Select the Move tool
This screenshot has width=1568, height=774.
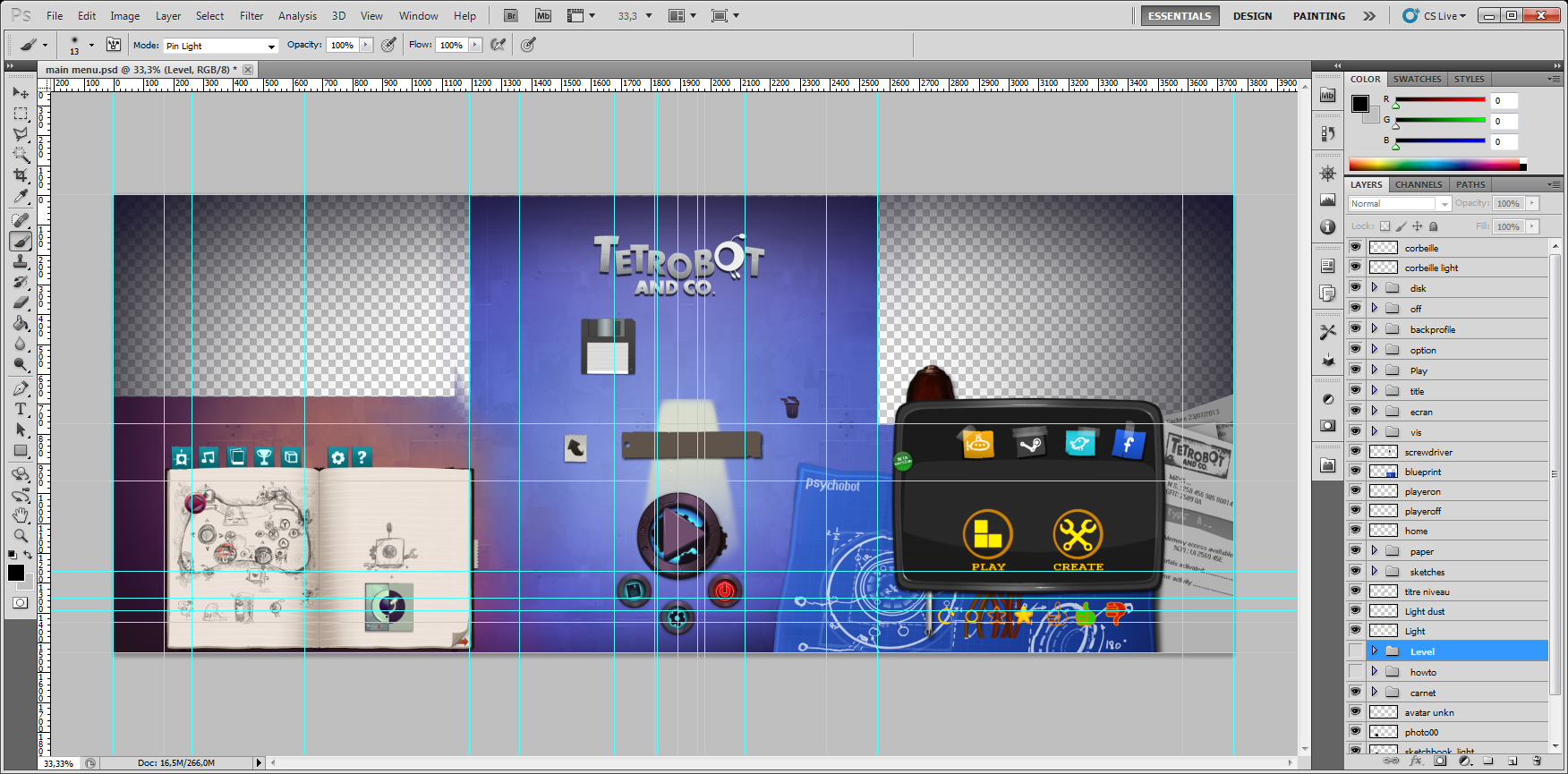coord(21,93)
